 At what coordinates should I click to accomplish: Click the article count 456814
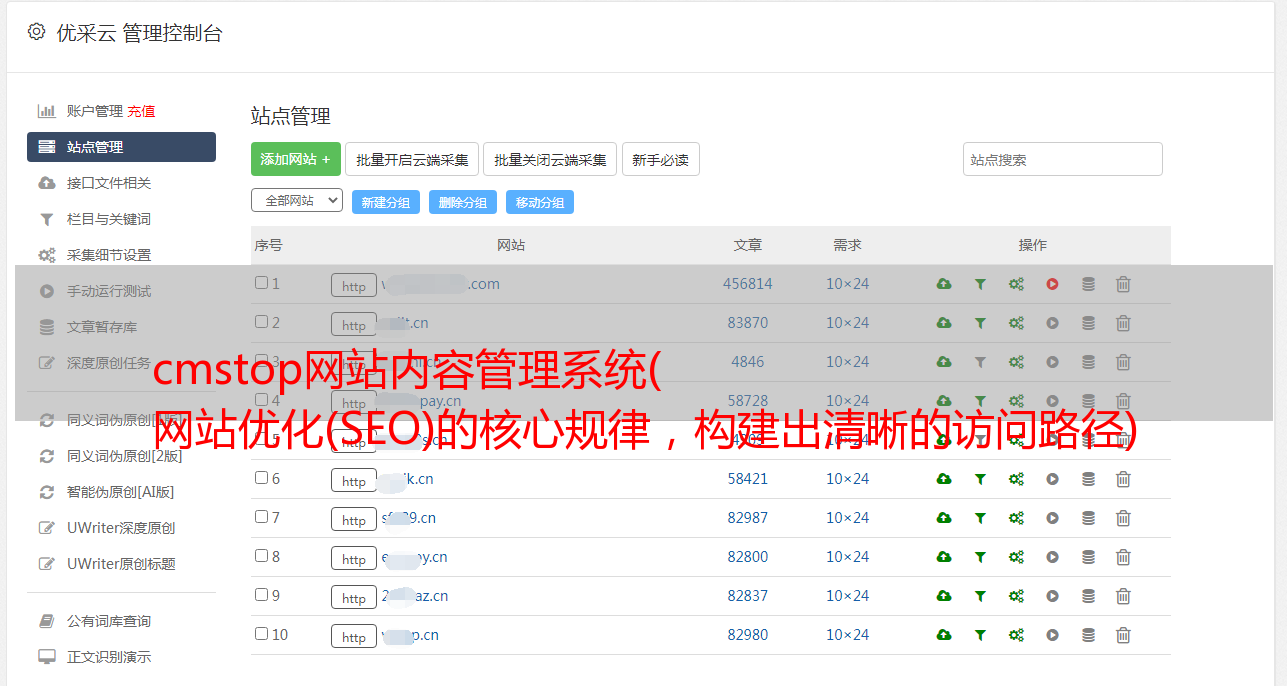coord(748,284)
